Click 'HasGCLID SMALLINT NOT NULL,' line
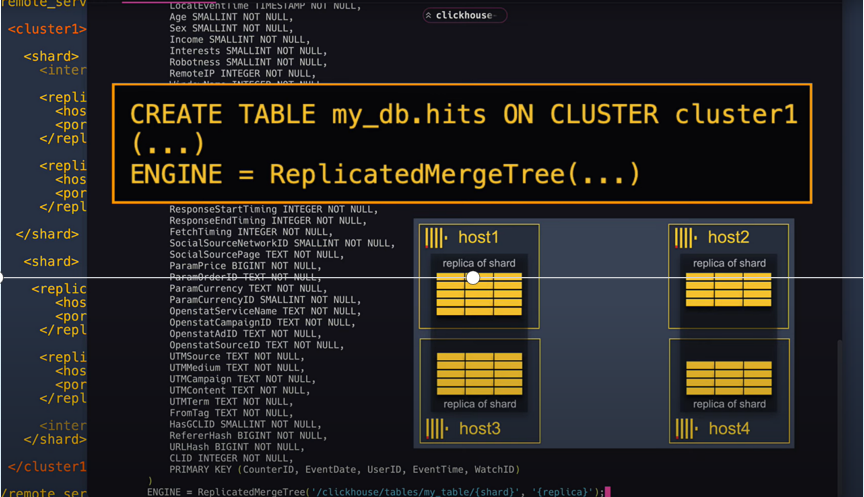 245,424
